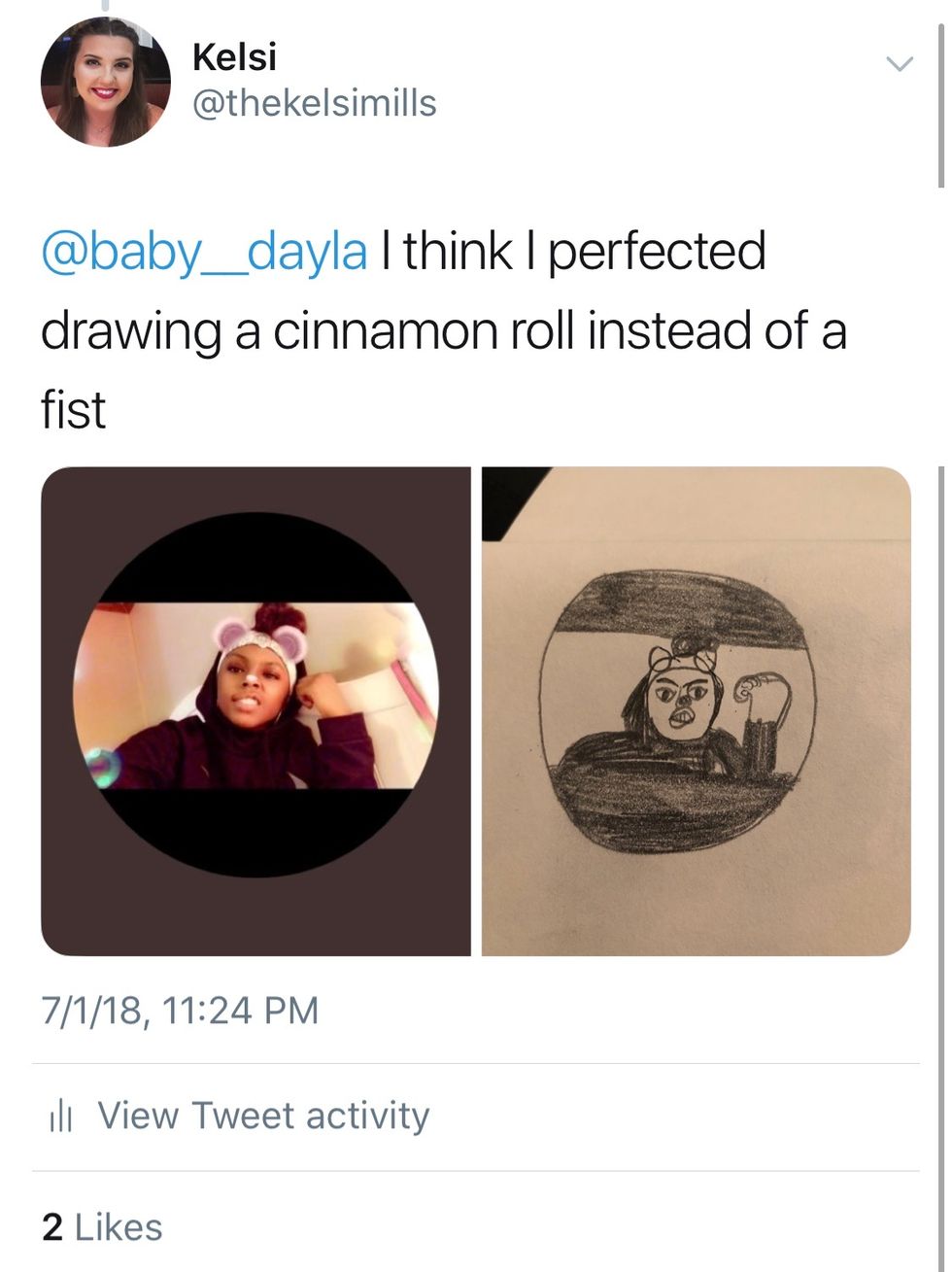Open the right pencil drawing image
The width and height of the screenshot is (952, 1272).
pyautogui.click(x=696, y=711)
